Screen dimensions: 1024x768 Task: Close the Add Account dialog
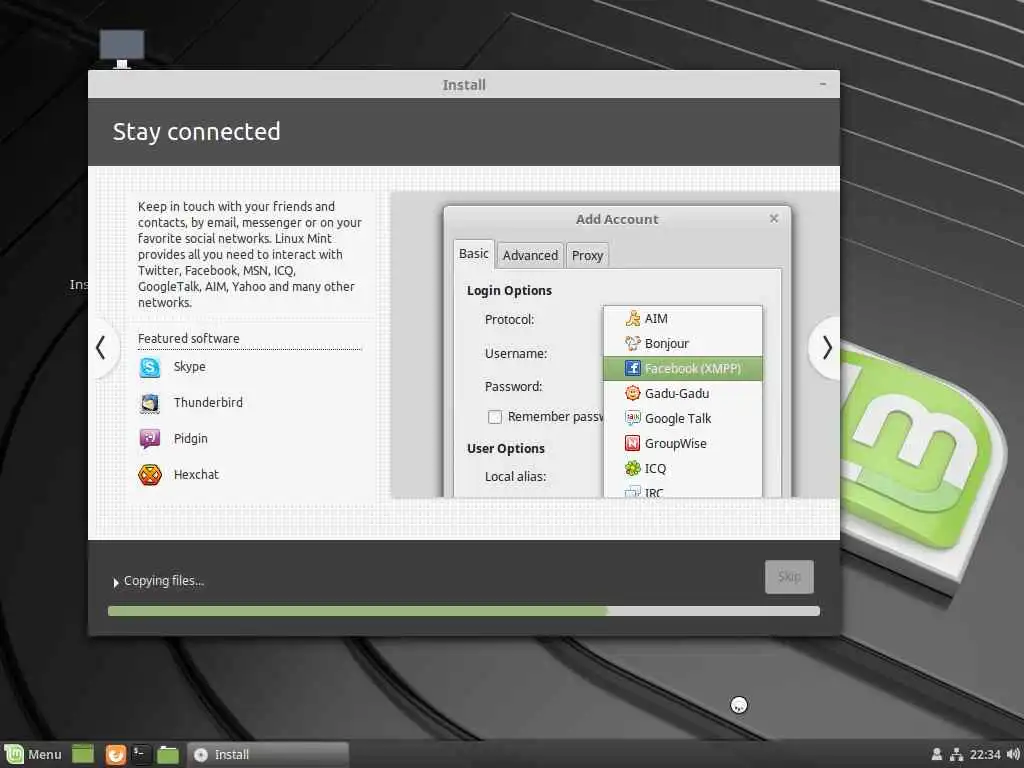click(x=774, y=218)
